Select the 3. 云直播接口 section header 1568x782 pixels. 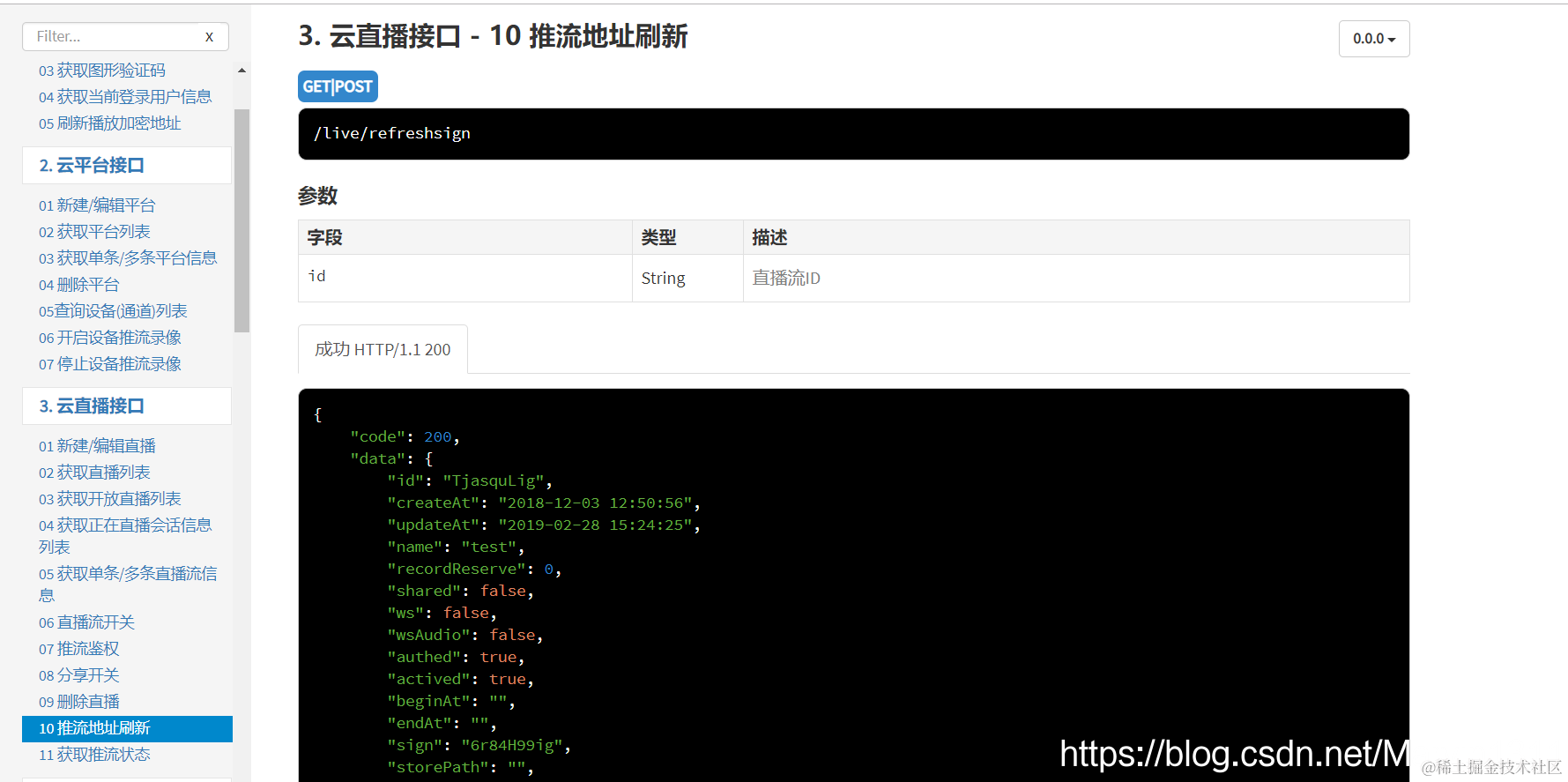(127, 406)
